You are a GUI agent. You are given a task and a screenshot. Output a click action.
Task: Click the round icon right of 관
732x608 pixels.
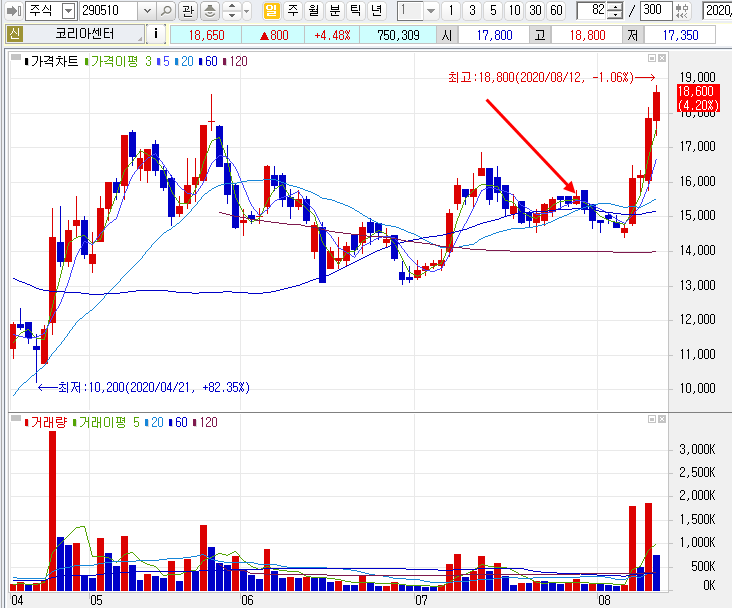(210, 10)
